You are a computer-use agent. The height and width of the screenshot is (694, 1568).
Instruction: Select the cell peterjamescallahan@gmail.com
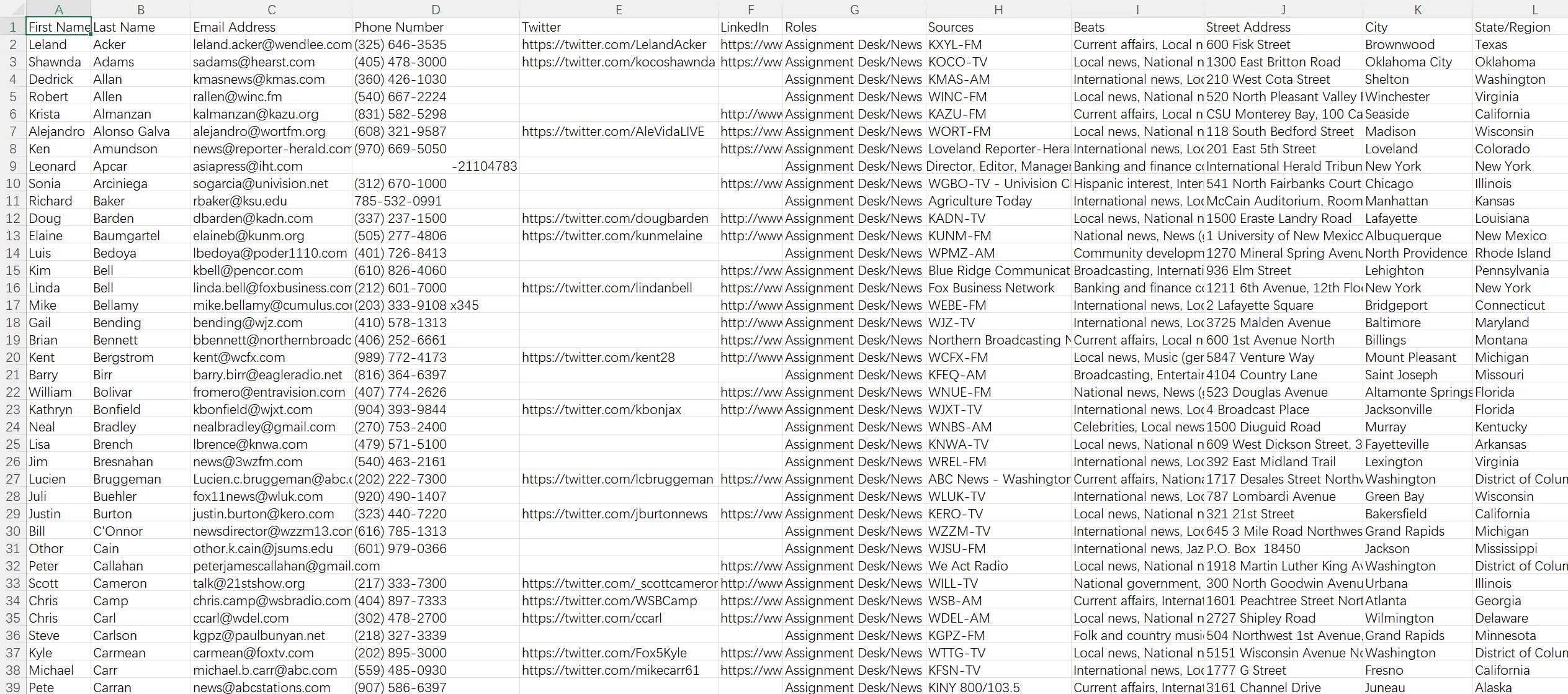click(x=271, y=566)
